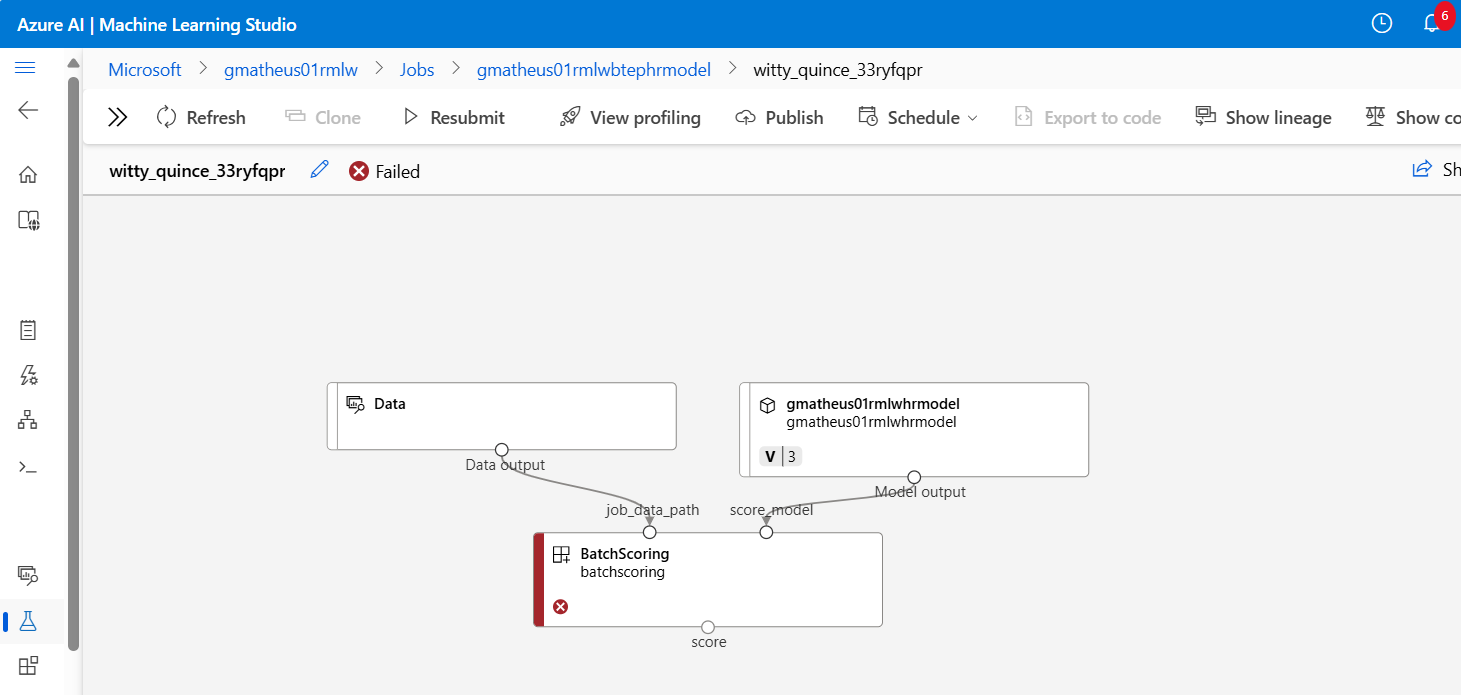Screen dimensions: 1461x695
Task: Open the Model catalog sidebar icon
Action: [28, 221]
